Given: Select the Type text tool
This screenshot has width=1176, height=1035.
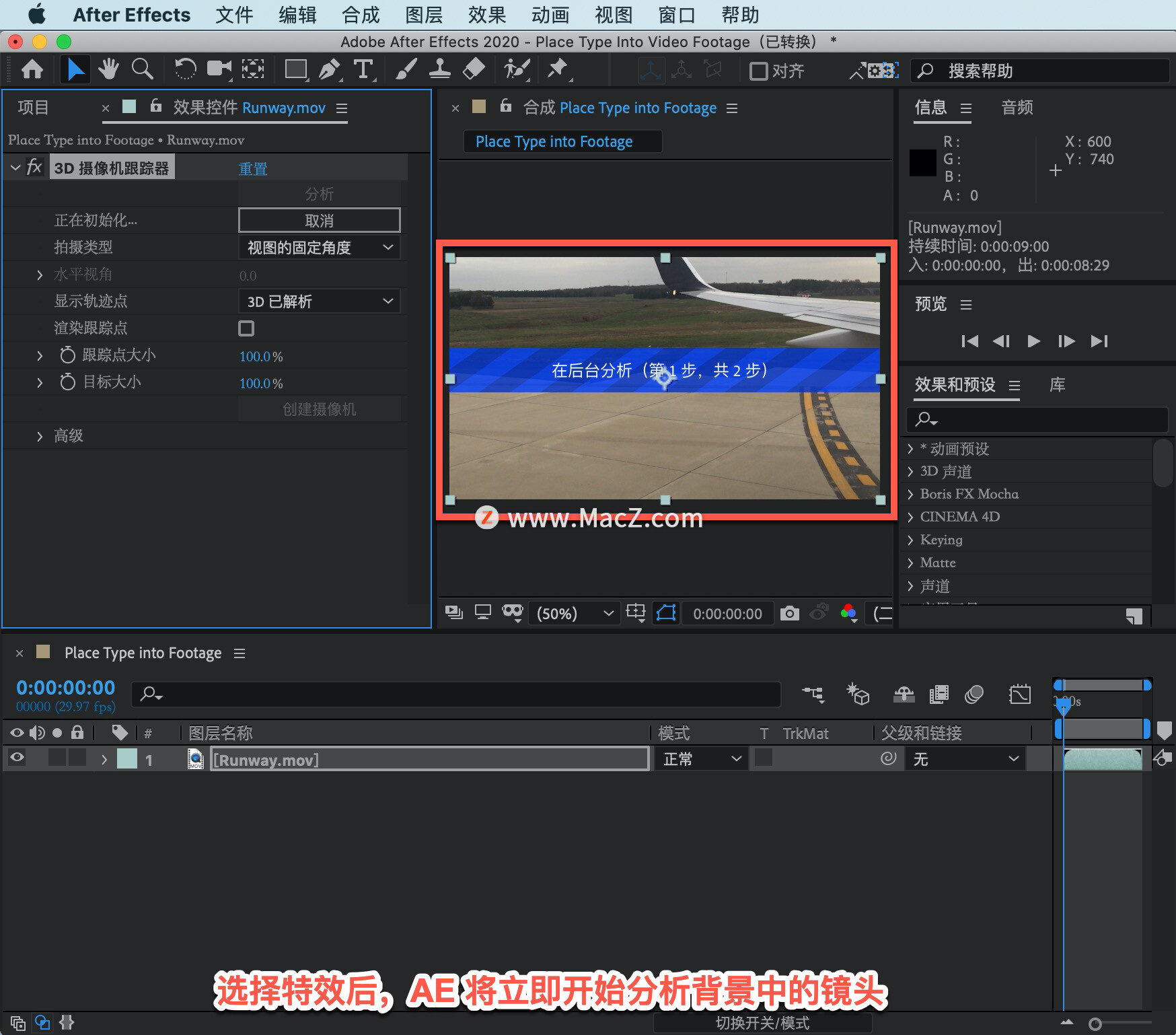Looking at the screenshot, I should point(363,69).
